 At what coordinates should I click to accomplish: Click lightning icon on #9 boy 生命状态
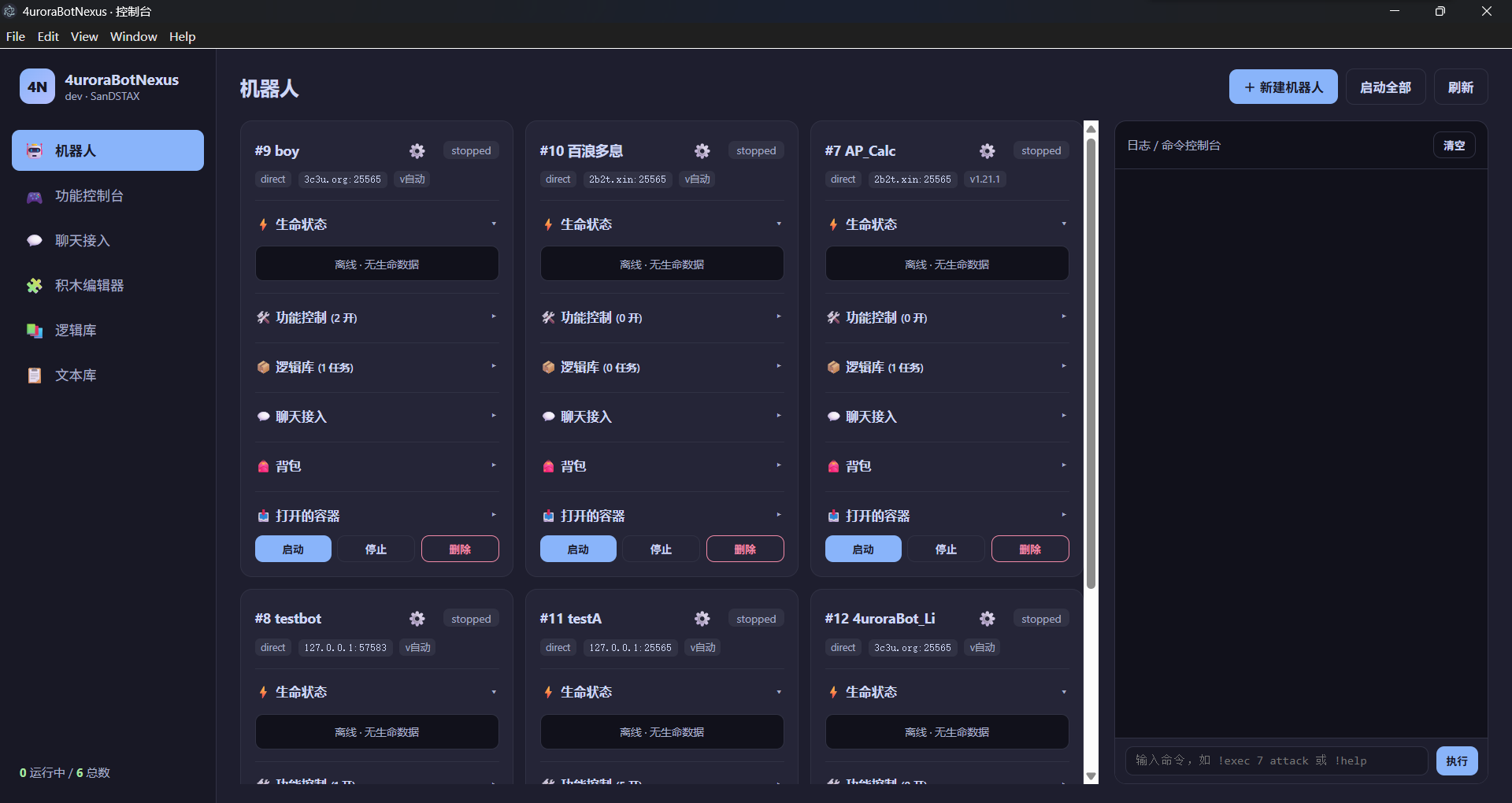point(263,224)
